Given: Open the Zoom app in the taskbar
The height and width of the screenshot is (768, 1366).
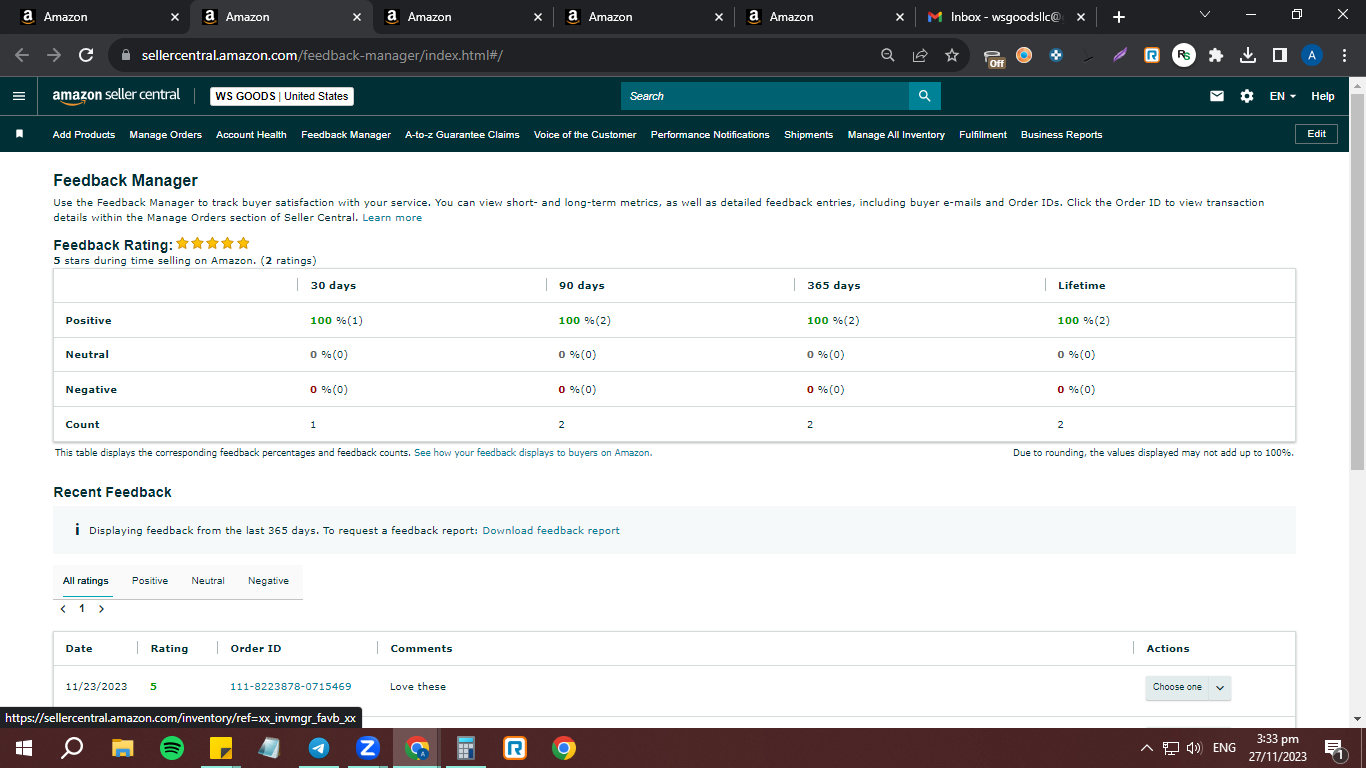Looking at the screenshot, I should point(368,748).
